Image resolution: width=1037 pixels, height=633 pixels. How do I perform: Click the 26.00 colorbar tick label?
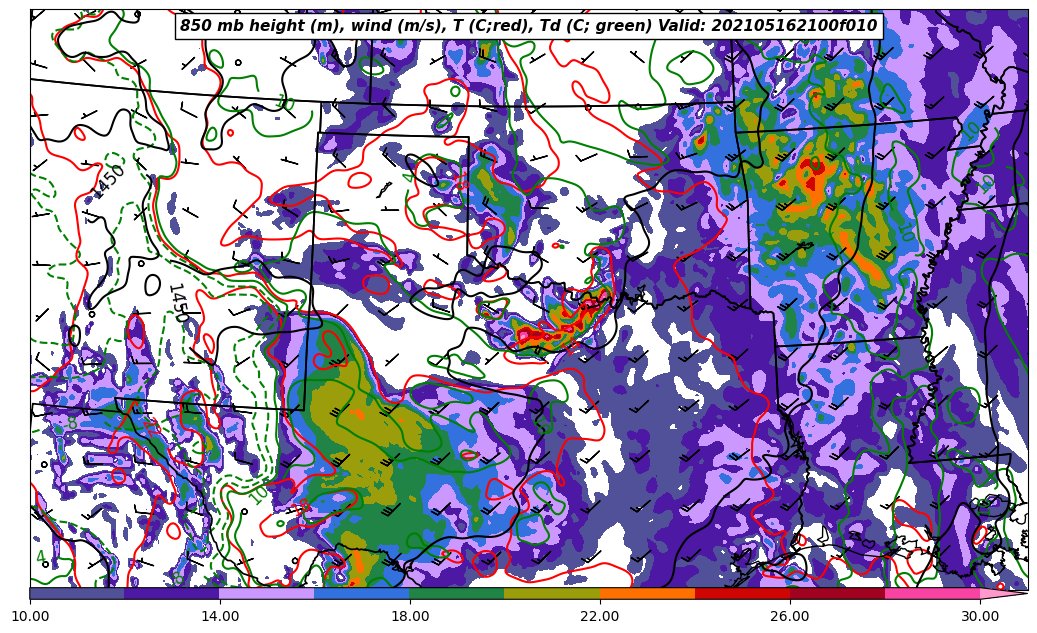point(790,616)
